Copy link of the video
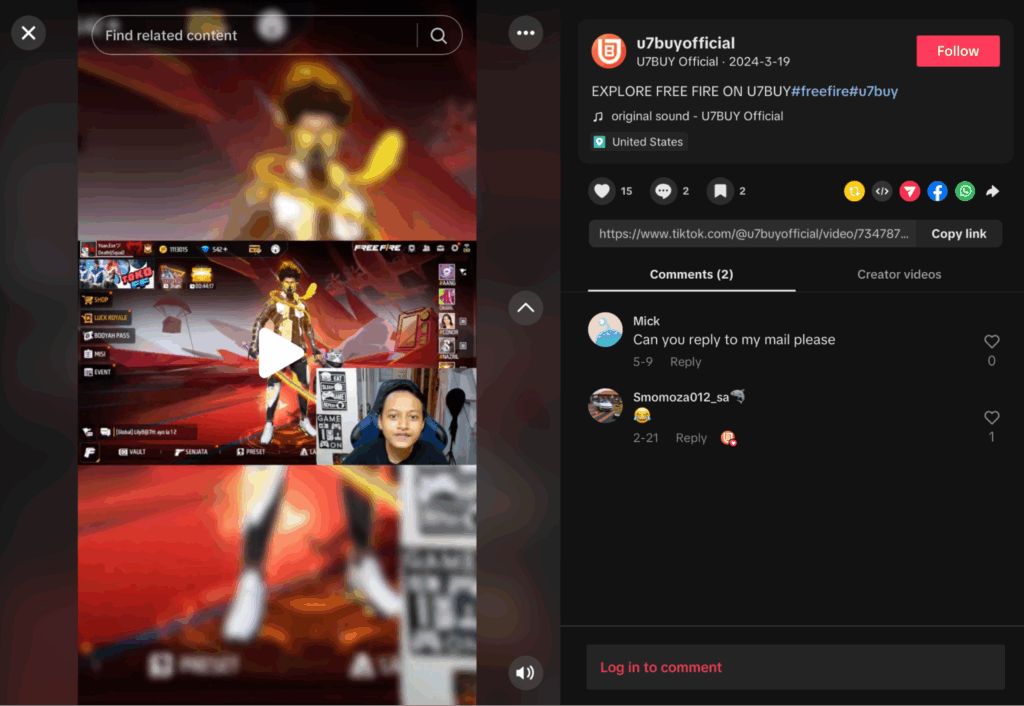The width and height of the screenshot is (1024, 706). [958, 234]
